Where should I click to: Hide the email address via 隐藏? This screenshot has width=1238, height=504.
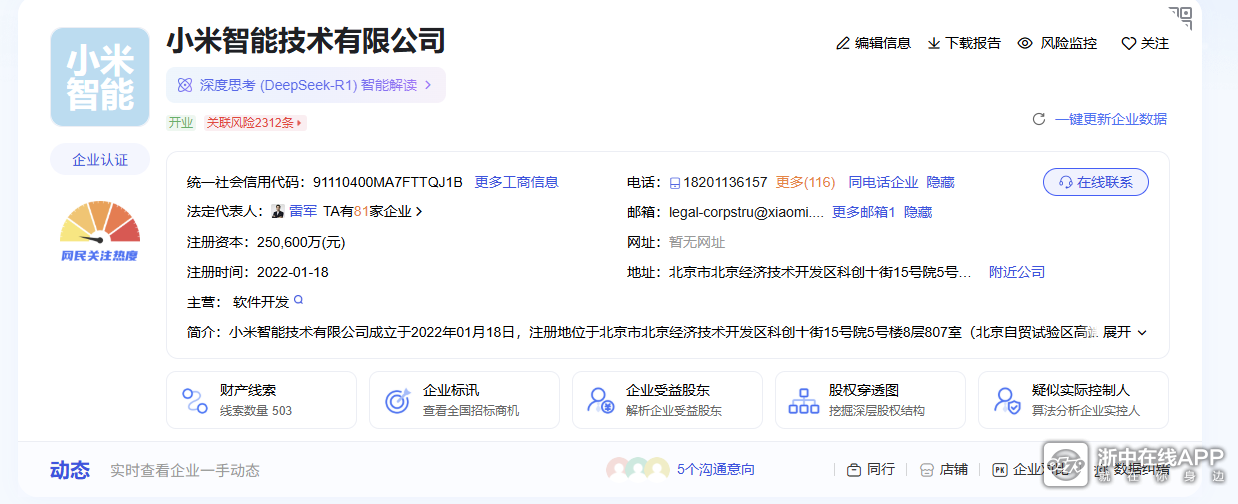click(918, 212)
